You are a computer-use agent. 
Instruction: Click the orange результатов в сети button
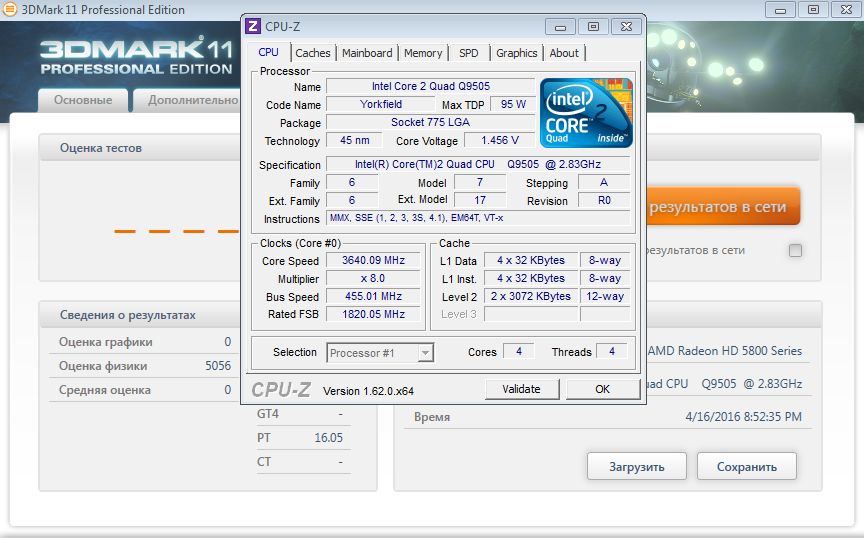click(x=722, y=207)
